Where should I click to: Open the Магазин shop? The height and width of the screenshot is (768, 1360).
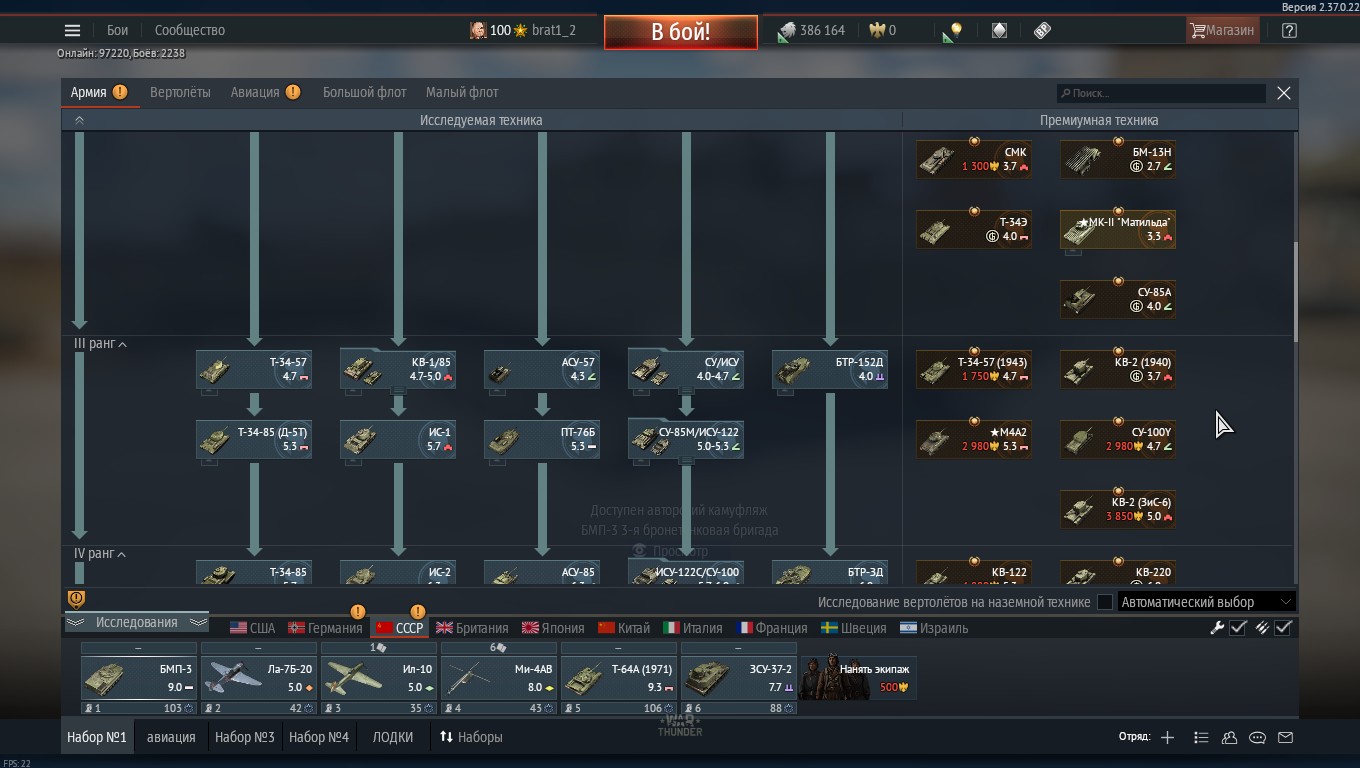pyautogui.click(x=1221, y=30)
